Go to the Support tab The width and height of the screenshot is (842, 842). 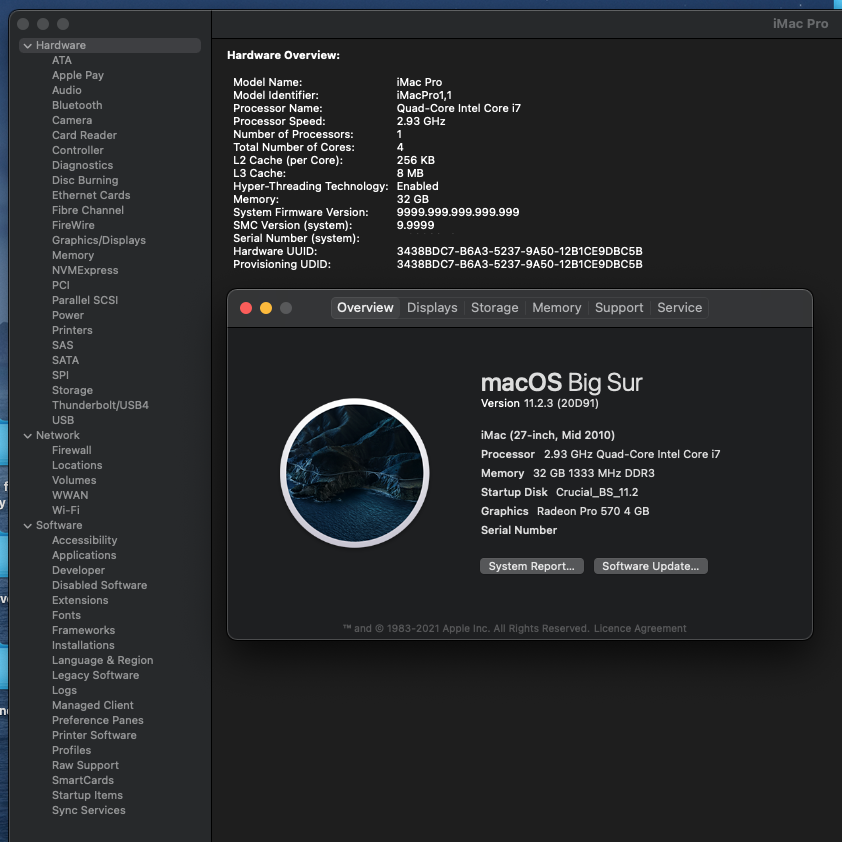point(618,308)
